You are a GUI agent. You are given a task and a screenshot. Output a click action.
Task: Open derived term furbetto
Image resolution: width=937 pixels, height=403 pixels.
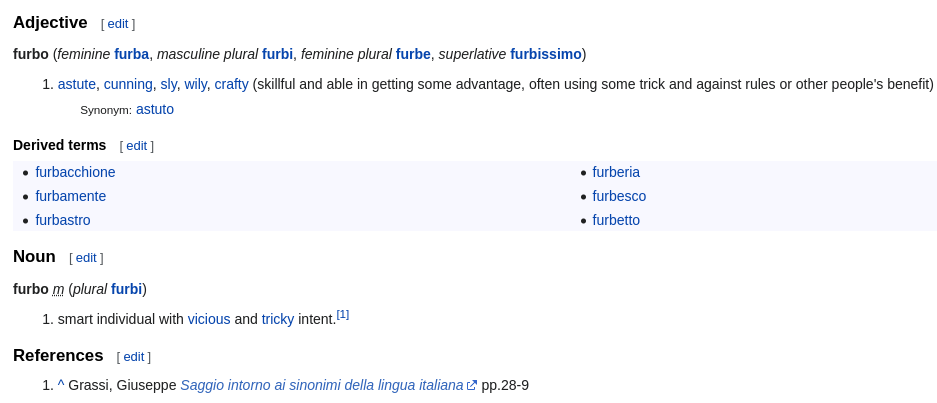616,220
